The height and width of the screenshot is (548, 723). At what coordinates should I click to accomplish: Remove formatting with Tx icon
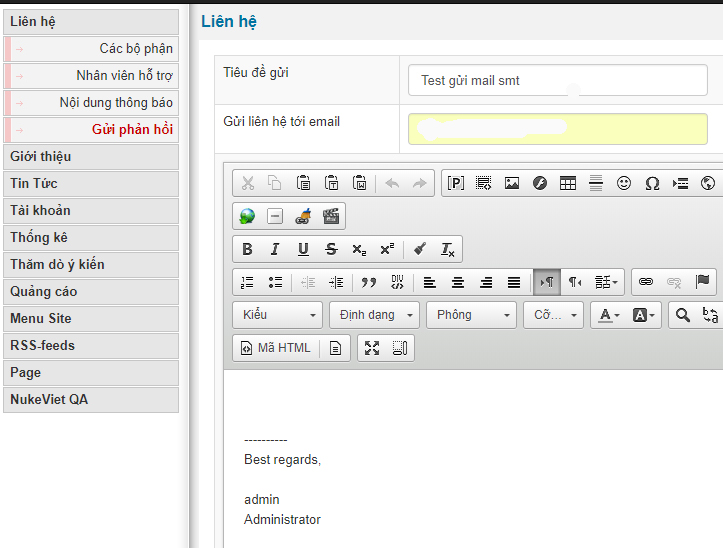448,249
